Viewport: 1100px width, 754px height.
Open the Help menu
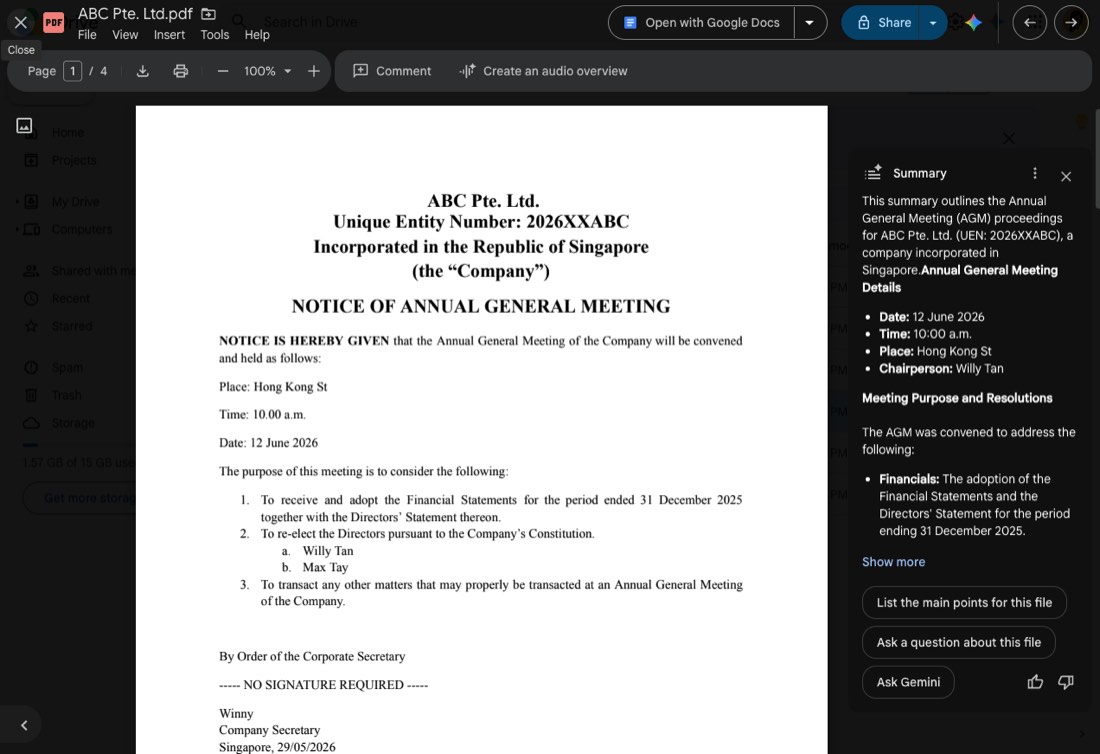coord(257,34)
